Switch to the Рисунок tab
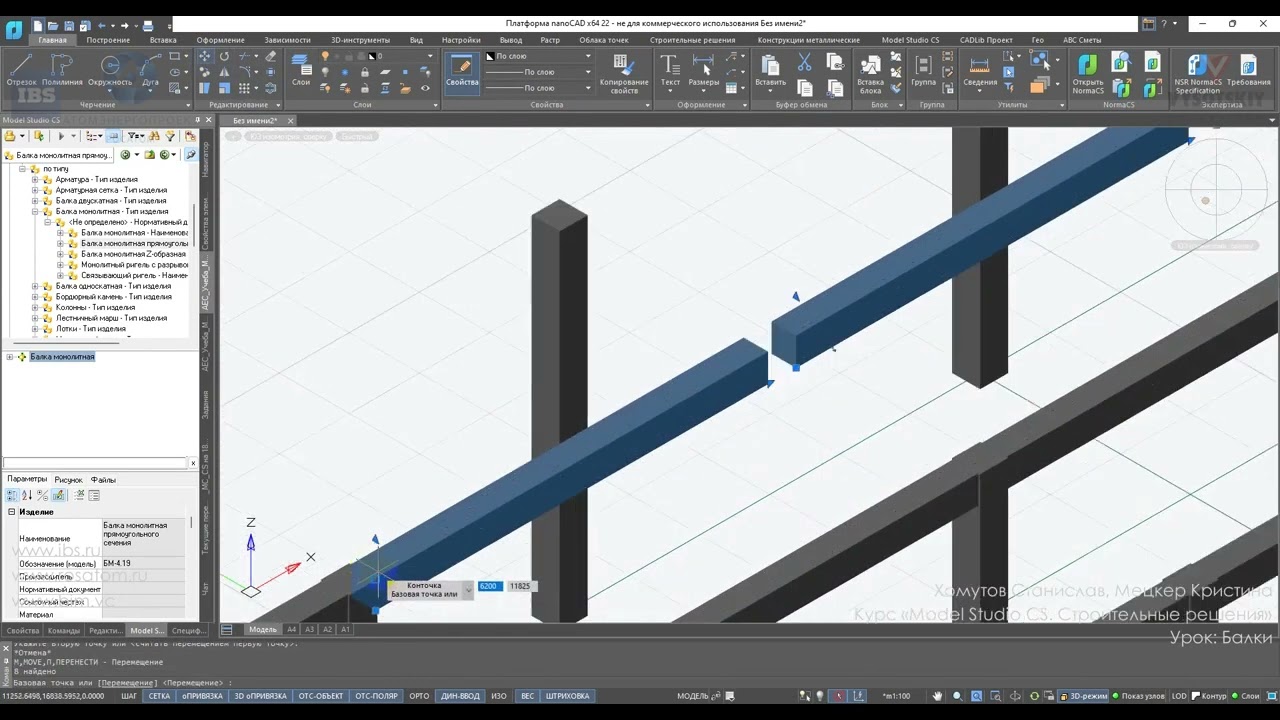 tap(69, 480)
